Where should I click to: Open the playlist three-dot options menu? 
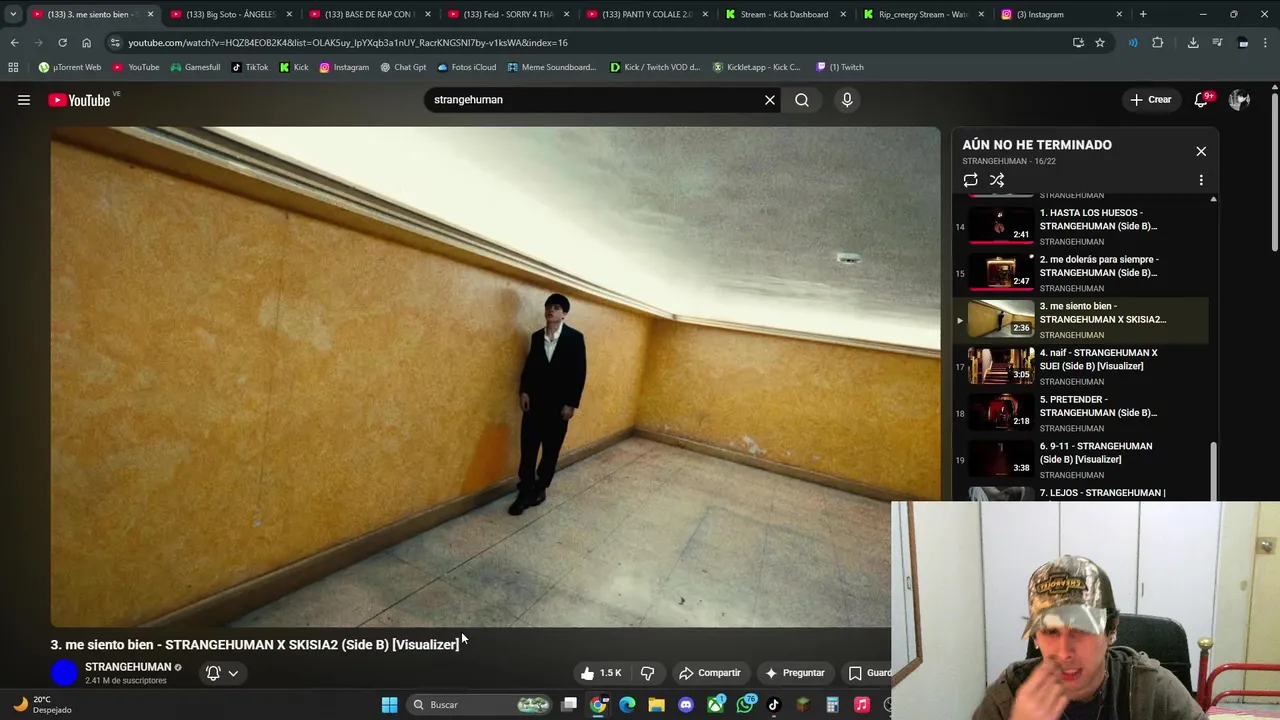coord(1201,180)
